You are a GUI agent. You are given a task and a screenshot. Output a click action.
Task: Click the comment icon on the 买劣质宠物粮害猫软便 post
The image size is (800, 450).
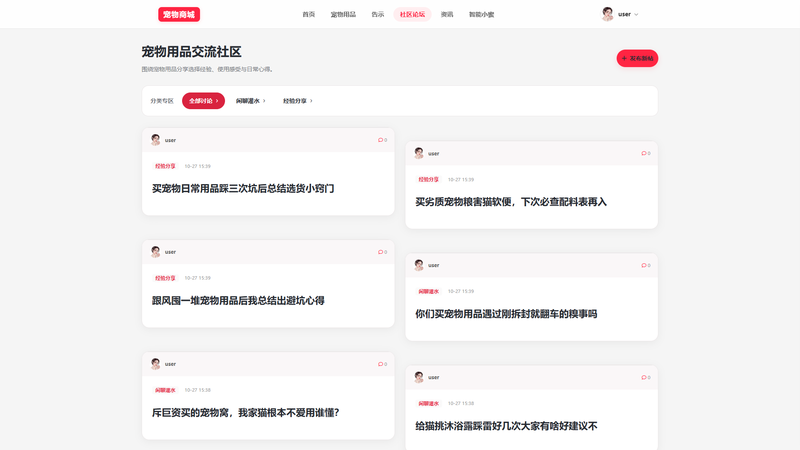645,153
